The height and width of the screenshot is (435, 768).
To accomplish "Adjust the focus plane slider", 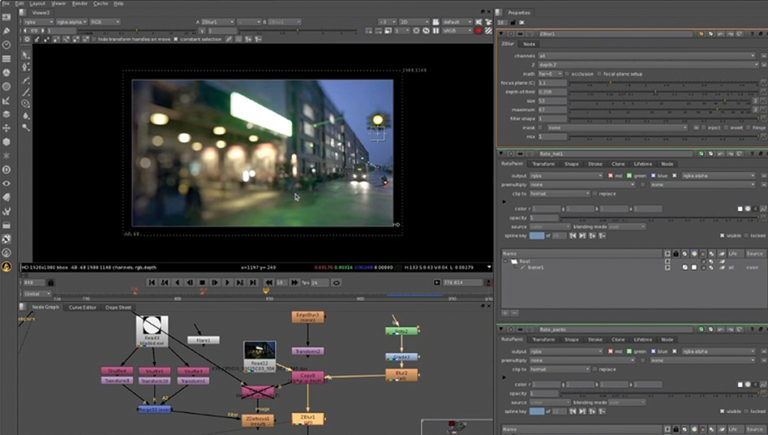I will pos(663,83).
